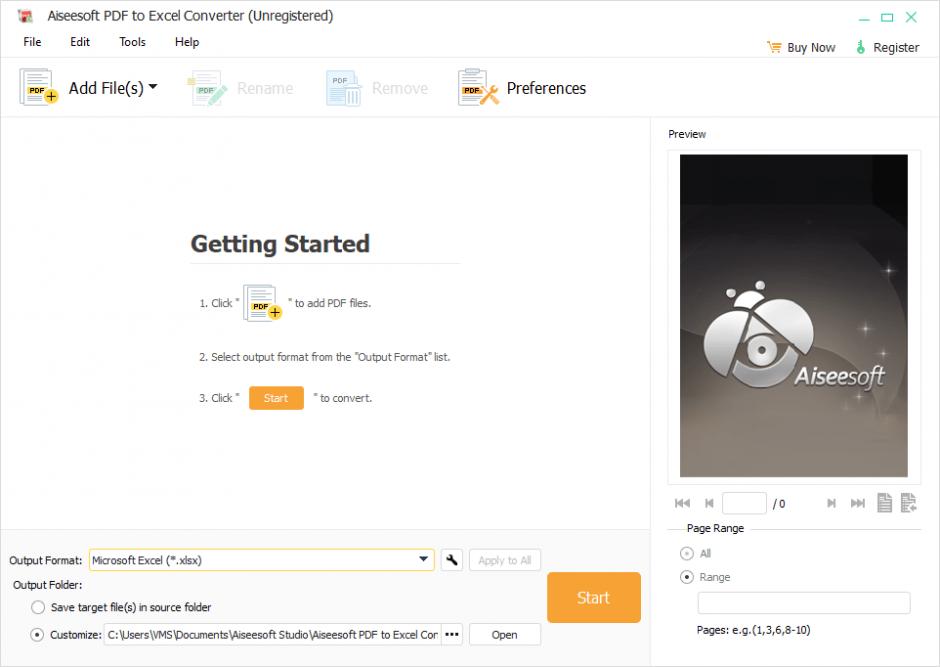Minimize the converter window
940x667 pixels.
click(x=864, y=18)
